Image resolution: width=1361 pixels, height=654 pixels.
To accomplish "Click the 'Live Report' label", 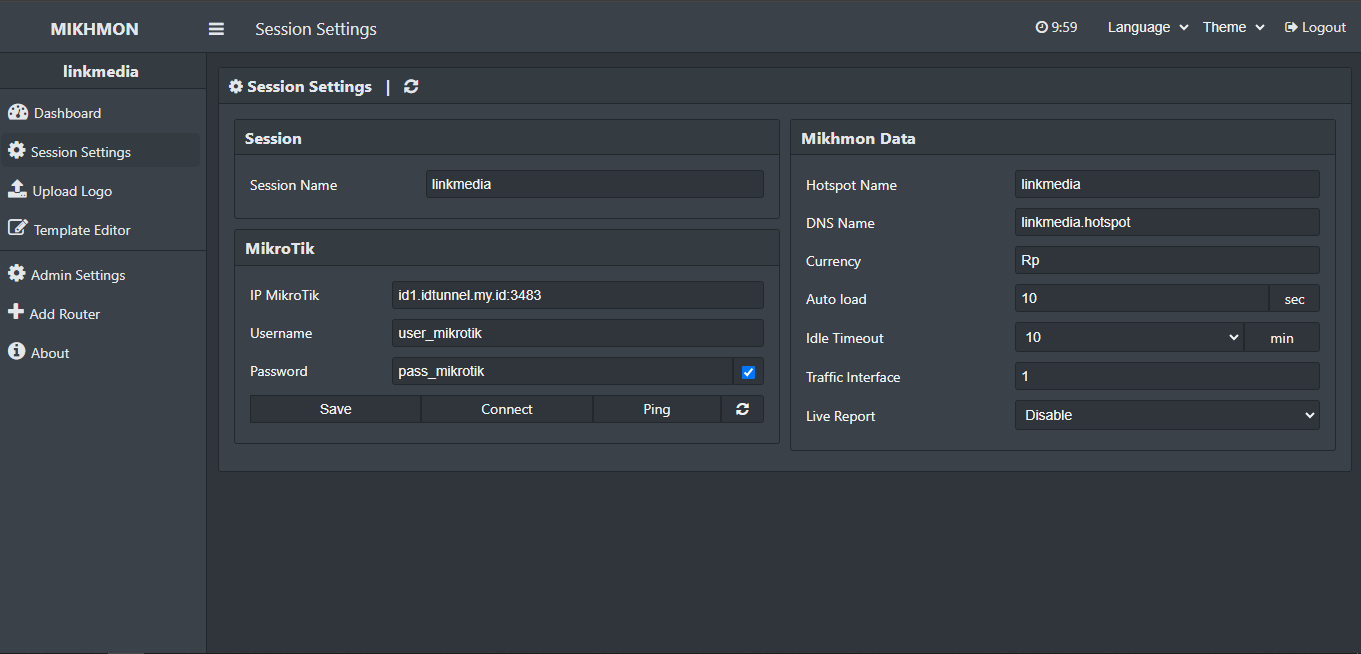I will (840, 416).
